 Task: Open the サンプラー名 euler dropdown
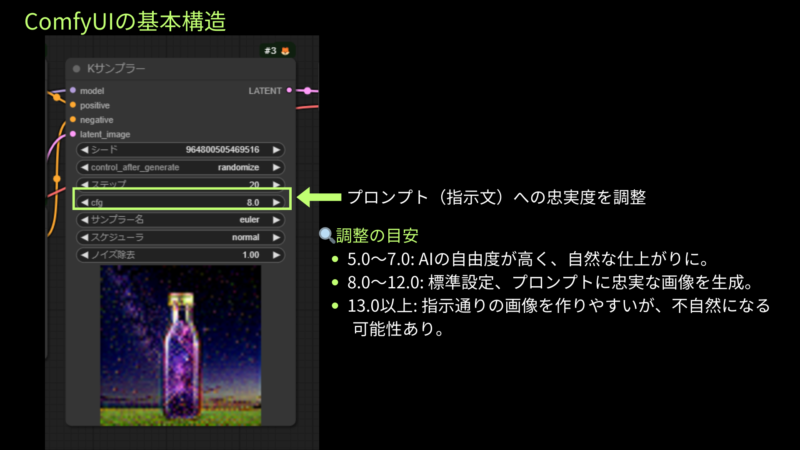pyautogui.click(x=181, y=219)
